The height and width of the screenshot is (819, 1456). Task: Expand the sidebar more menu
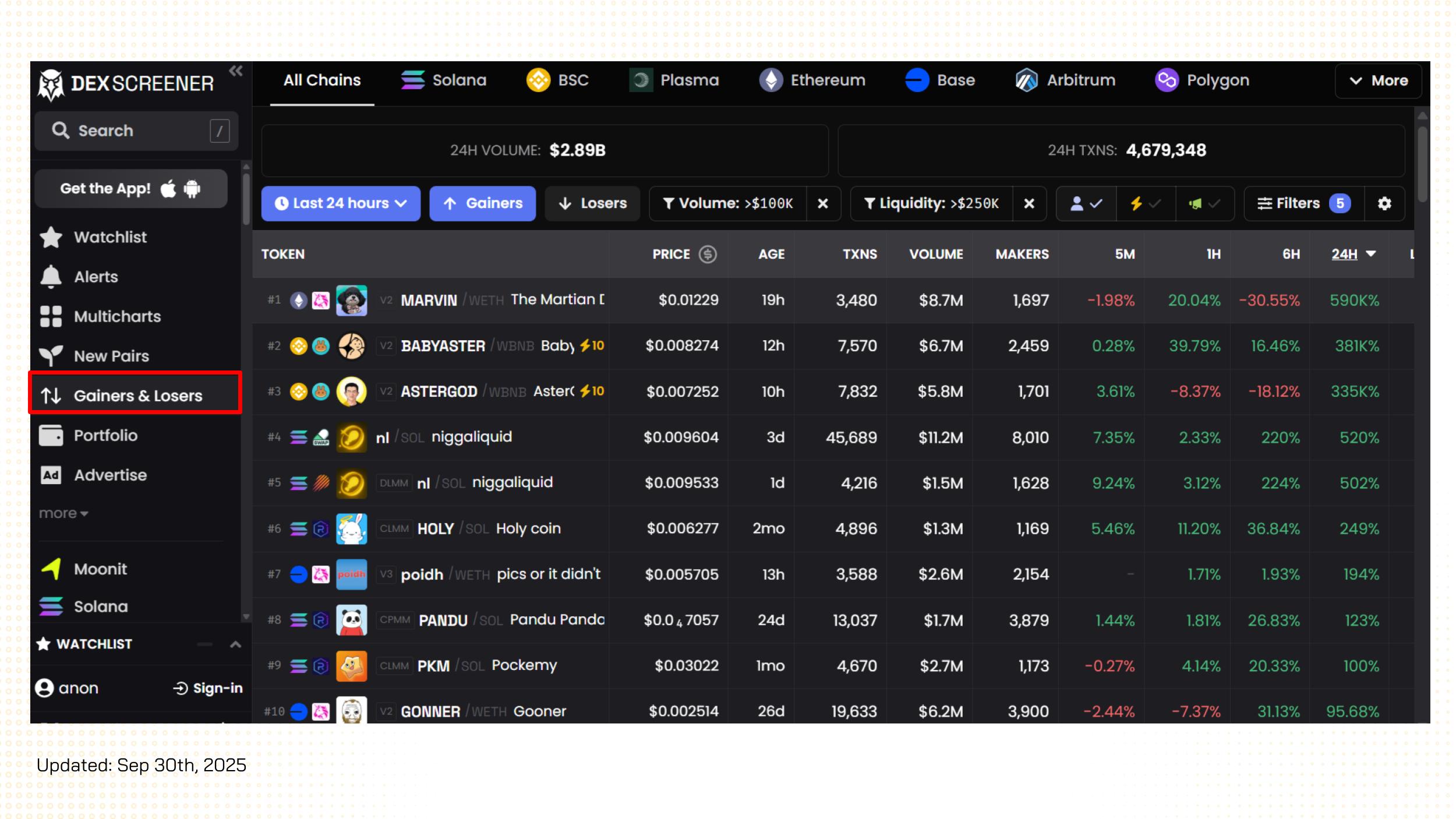click(x=63, y=513)
